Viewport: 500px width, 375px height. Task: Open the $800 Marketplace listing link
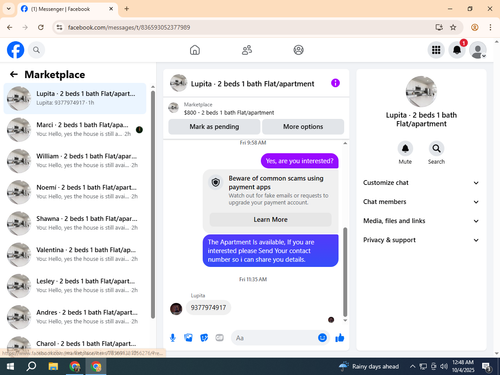pyautogui.click(x=229, y=113)
